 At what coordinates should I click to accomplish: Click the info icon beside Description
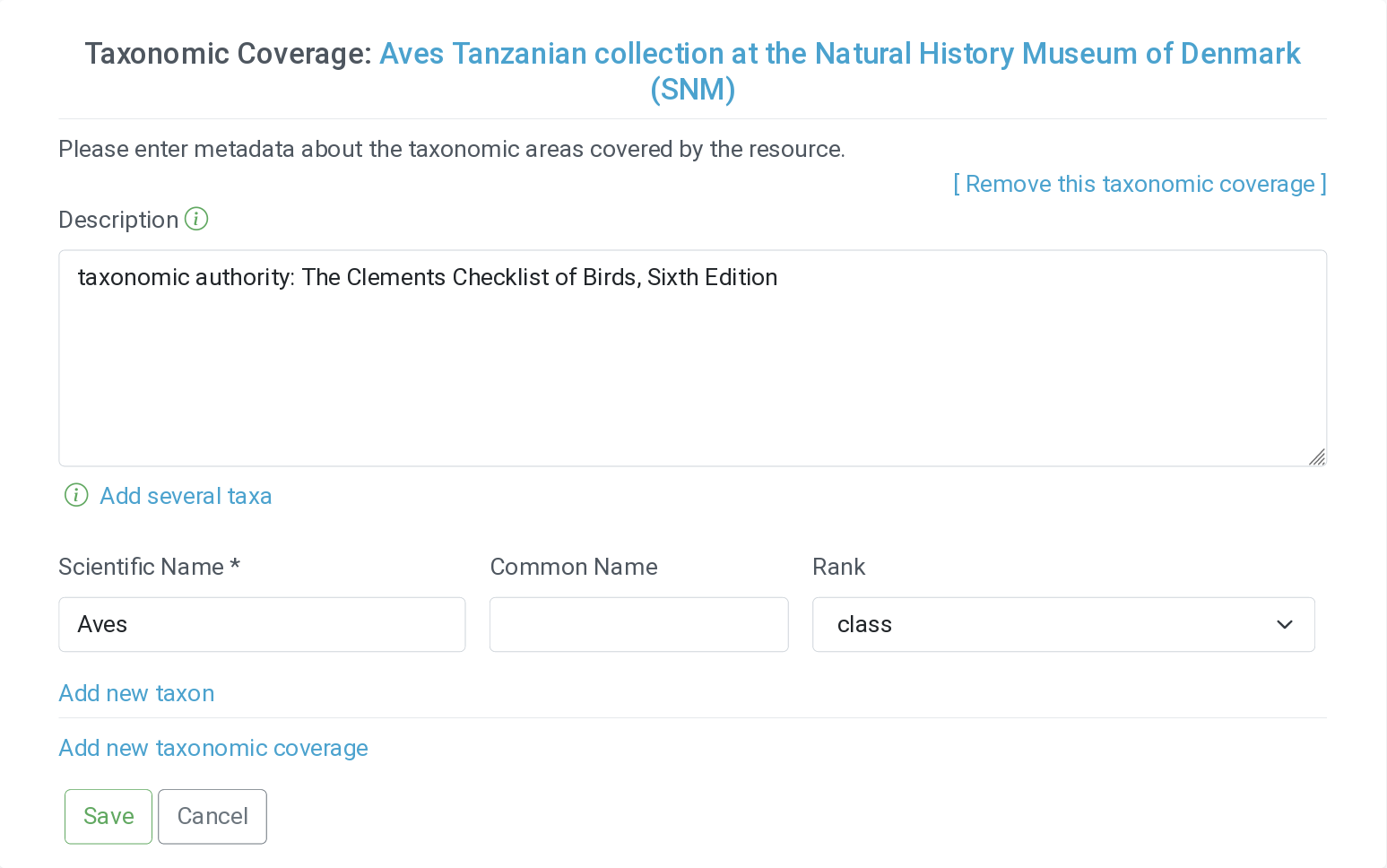click(x=196, y=219)
